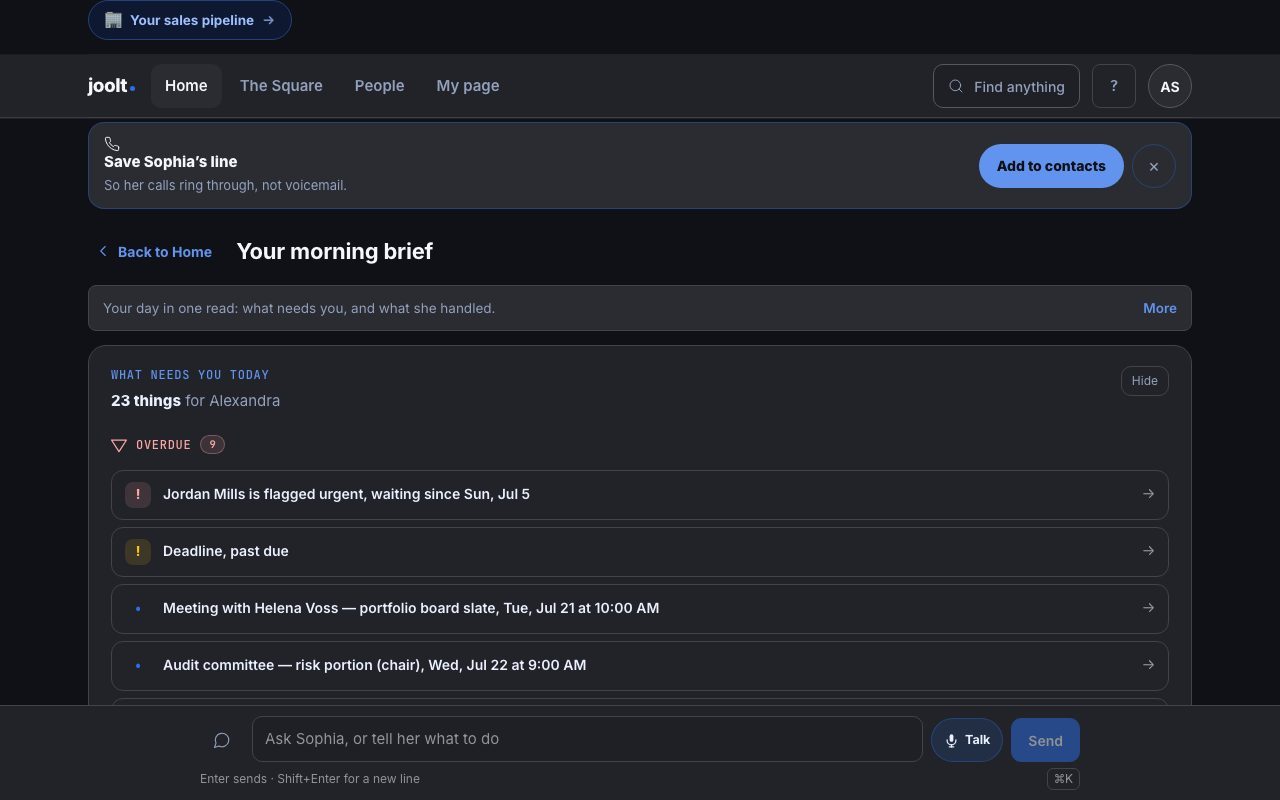Open Audit committee risk portion item
The image size is (1280, 800).
[x=640, y=666]
